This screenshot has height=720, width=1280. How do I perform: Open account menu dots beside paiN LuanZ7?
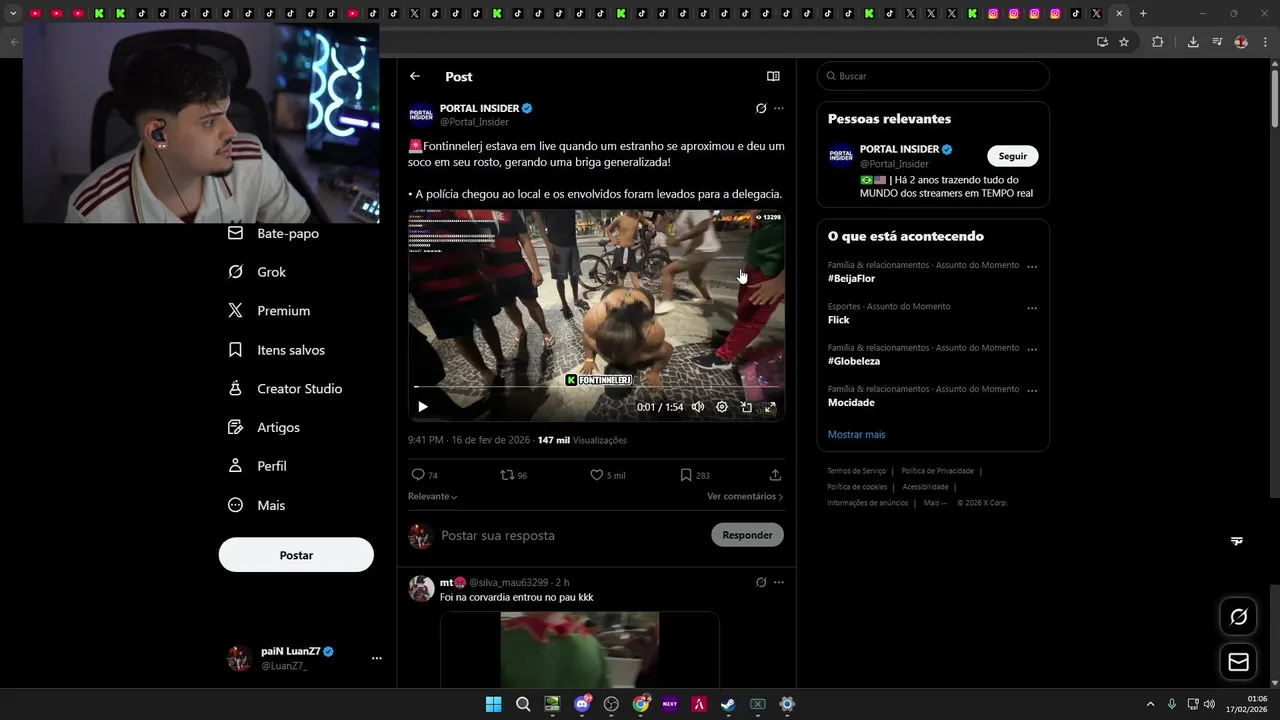[377, 658]
